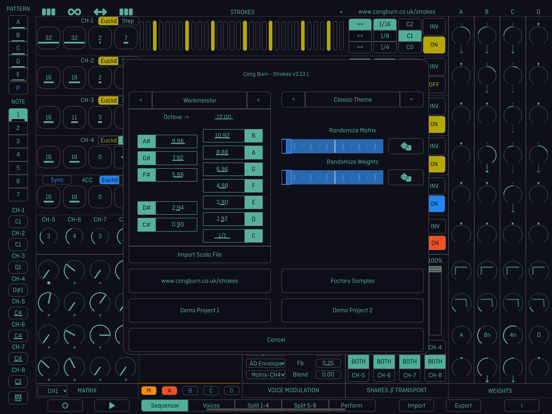Click the bars icon right of double-arrow icon
The image size is (552, 414).
(126, 12)
